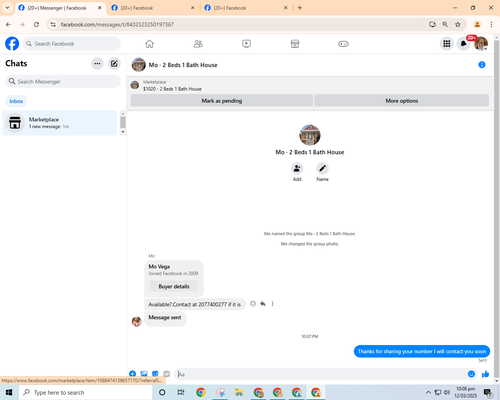
Task: Open File Explorer from taskbar
Action: tap(239, 392)
